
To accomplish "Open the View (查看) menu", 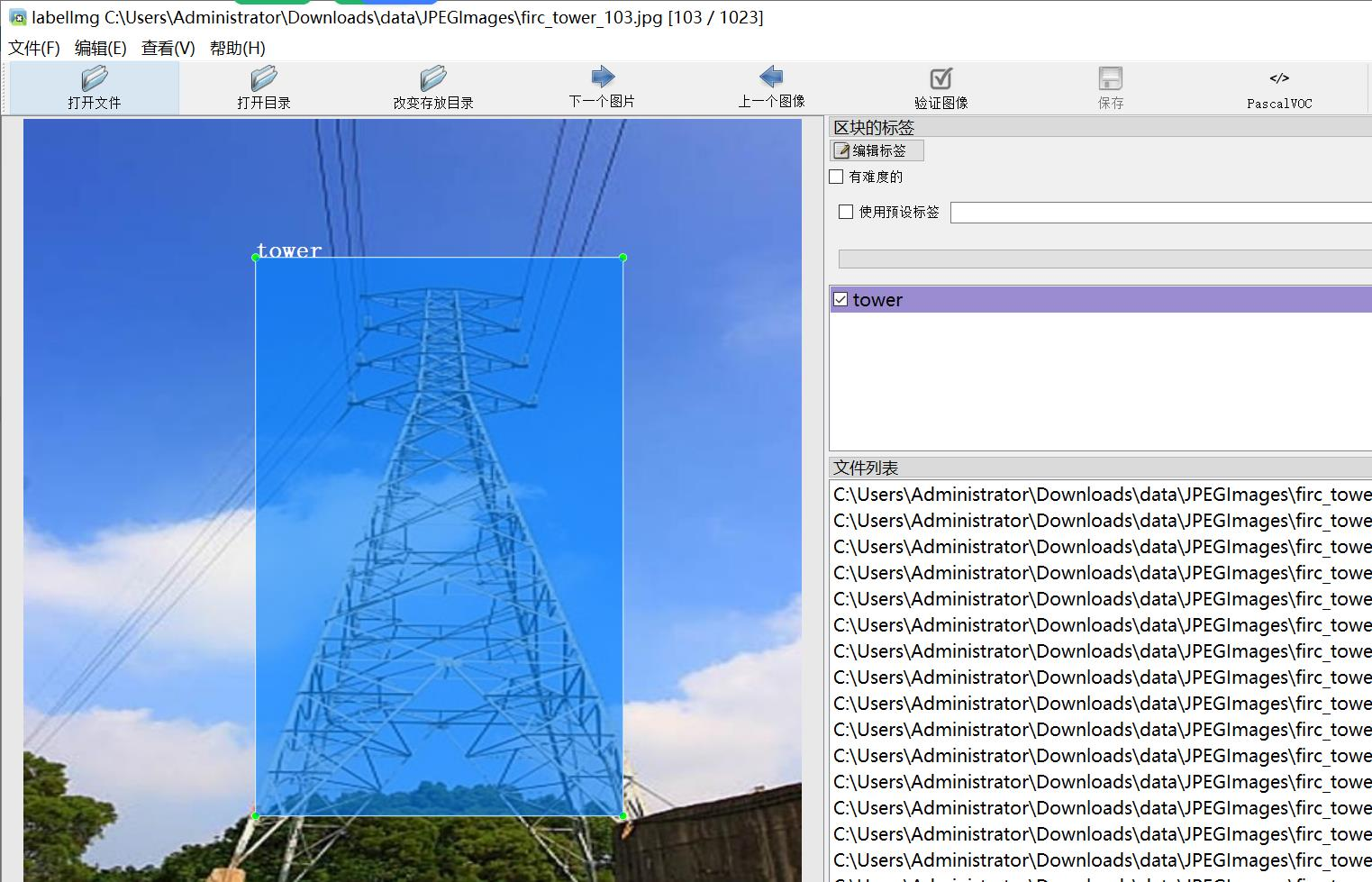I will [168, 49].
